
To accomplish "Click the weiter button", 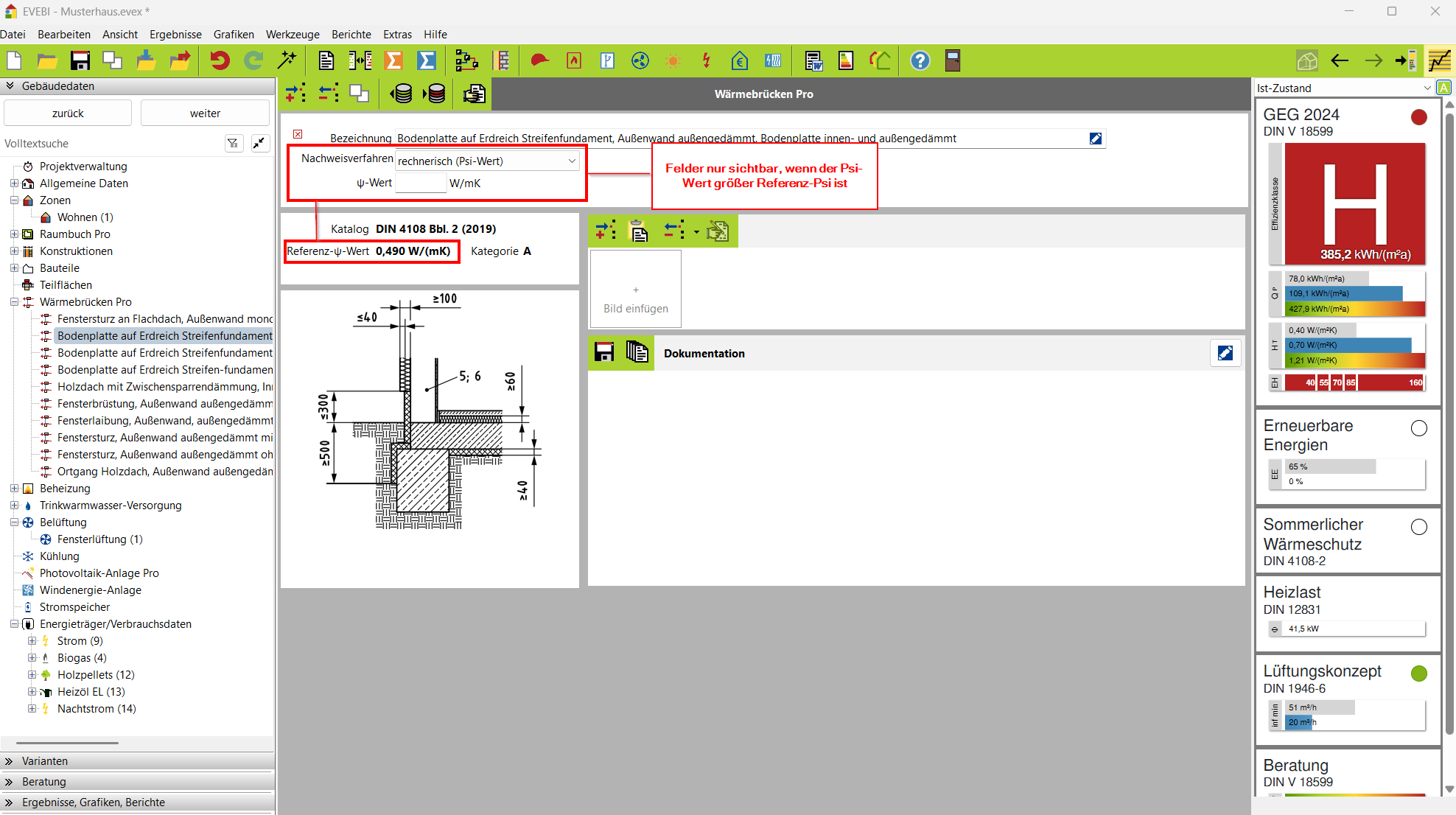I will pyautogui.click(x=205, y=113).
